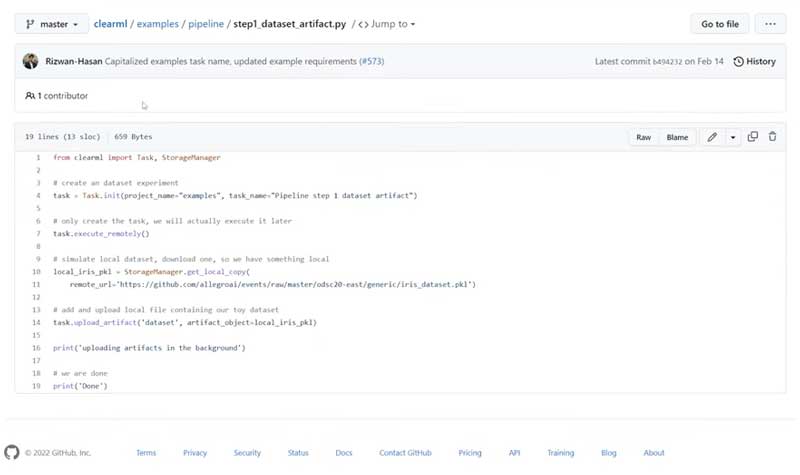Image resolution: width=800 pixels, height=475 pixels.
Task: Select line number 4
Action: click(x=38, y=196)
